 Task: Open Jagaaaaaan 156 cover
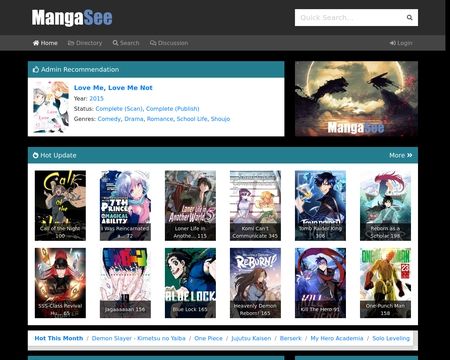pyautogui.click(x=125, y=283)
